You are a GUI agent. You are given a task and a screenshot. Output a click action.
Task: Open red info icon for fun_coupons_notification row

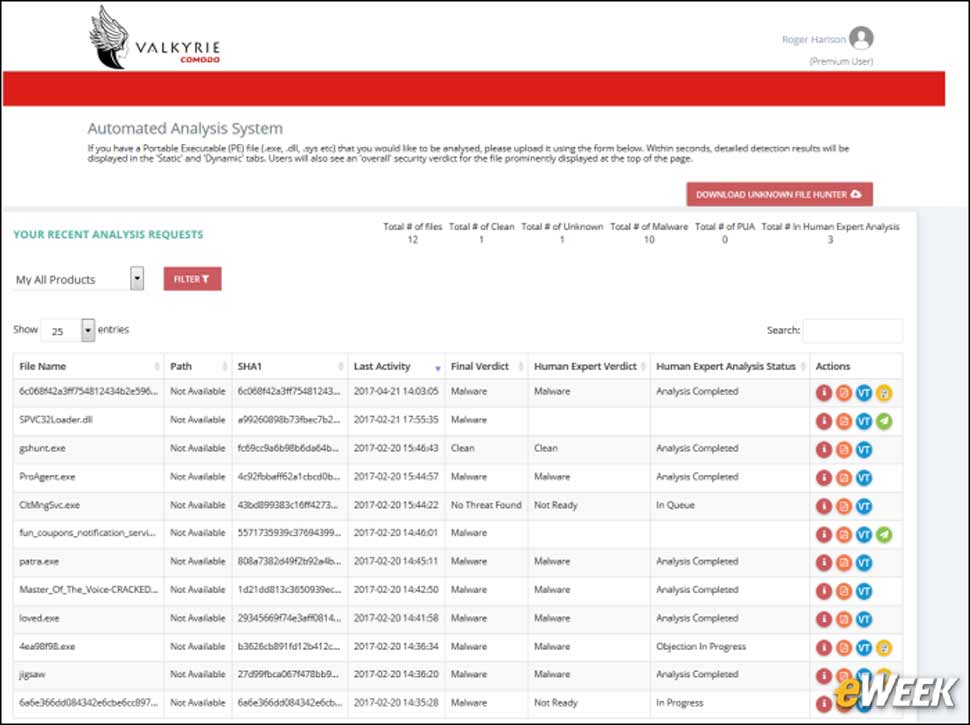(x=823, y=534)
